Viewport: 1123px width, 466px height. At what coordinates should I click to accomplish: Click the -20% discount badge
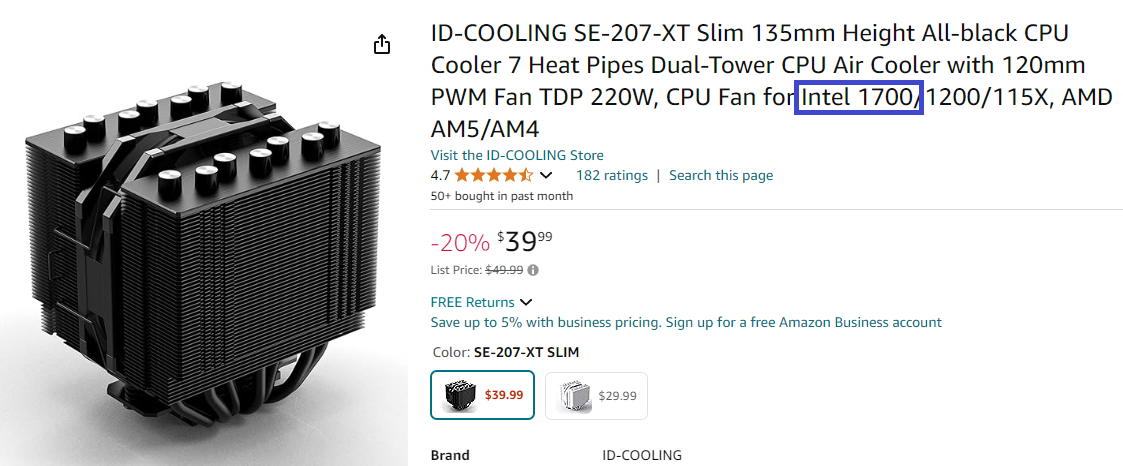(x=460, y=242)
